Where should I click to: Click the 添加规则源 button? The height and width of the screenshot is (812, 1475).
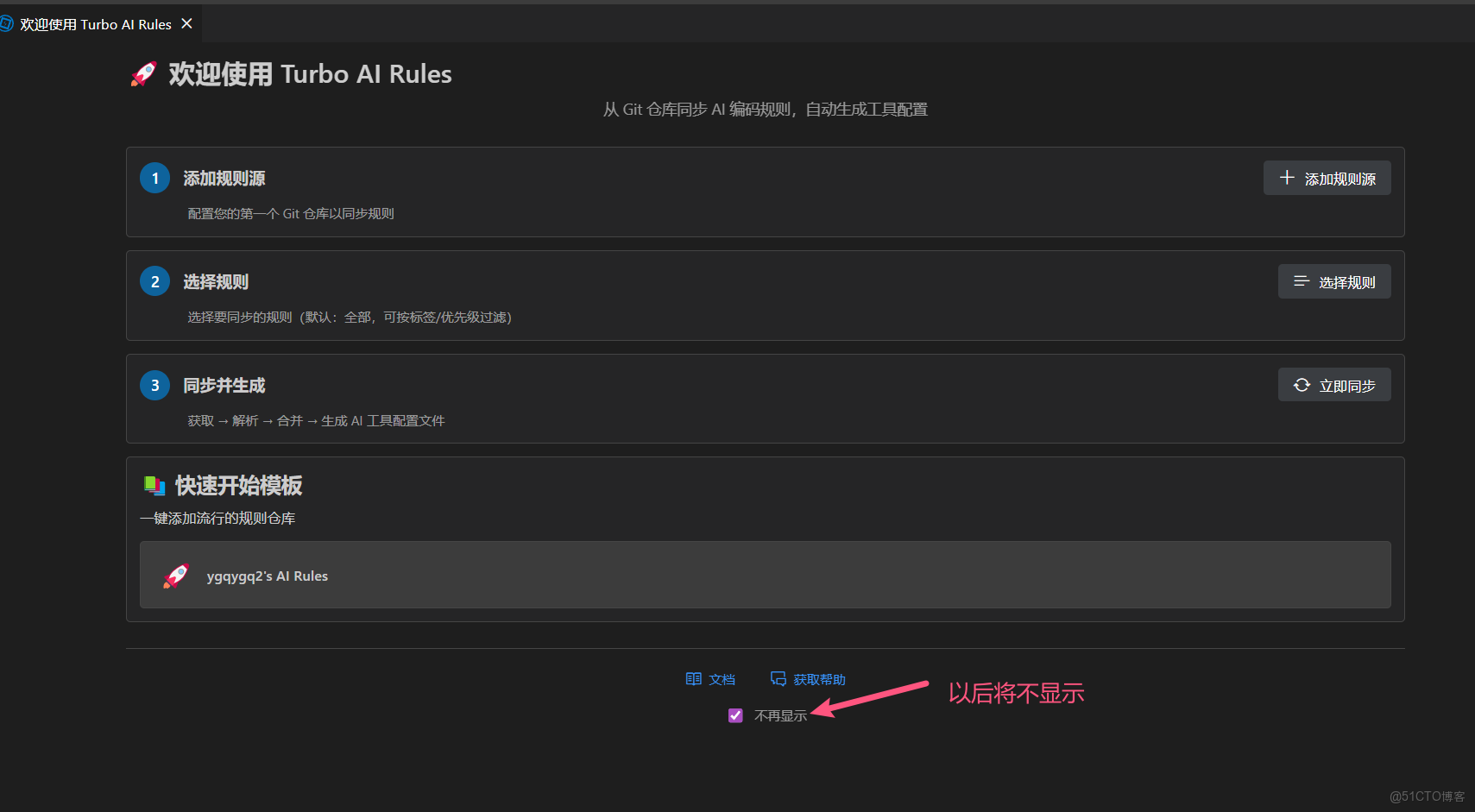pyautogui.click(x=1327, y=178)
